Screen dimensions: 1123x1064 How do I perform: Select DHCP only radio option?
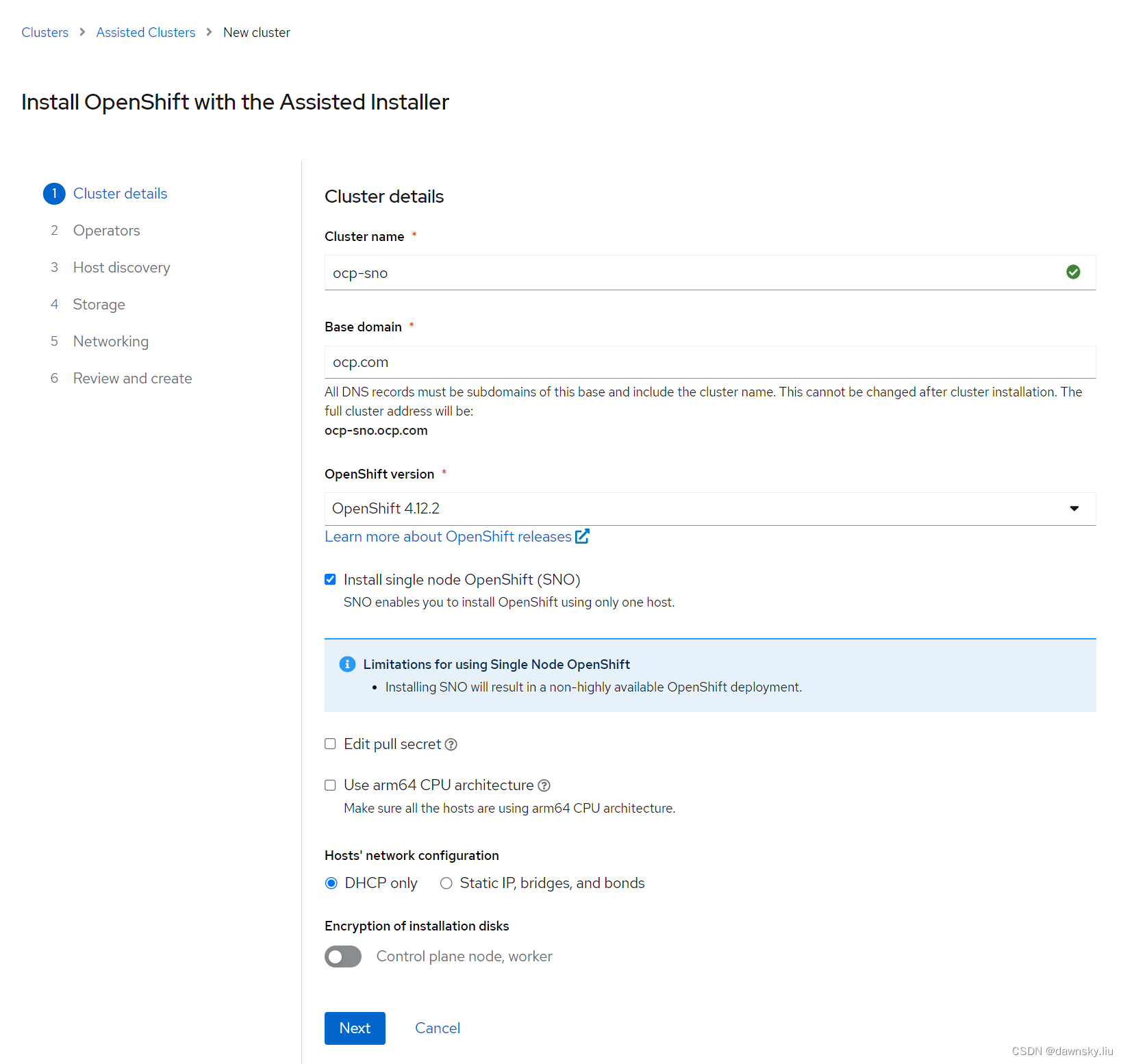[x=331, y=883]
